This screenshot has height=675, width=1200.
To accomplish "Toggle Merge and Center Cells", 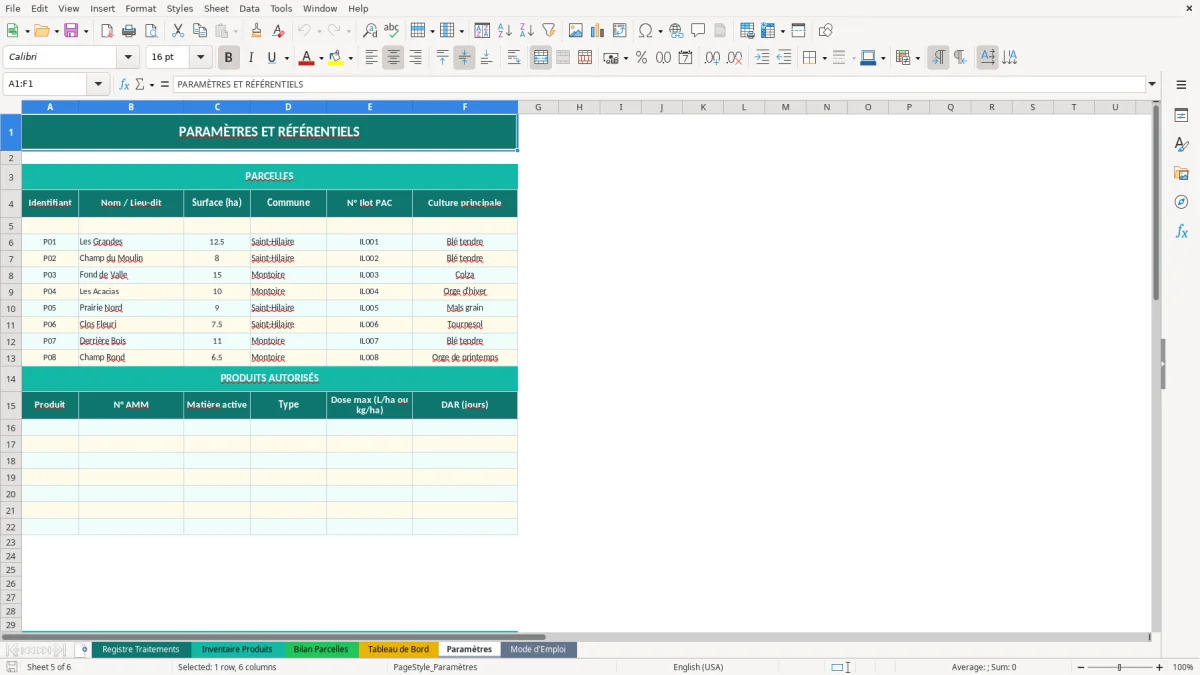I will (541, 58).
